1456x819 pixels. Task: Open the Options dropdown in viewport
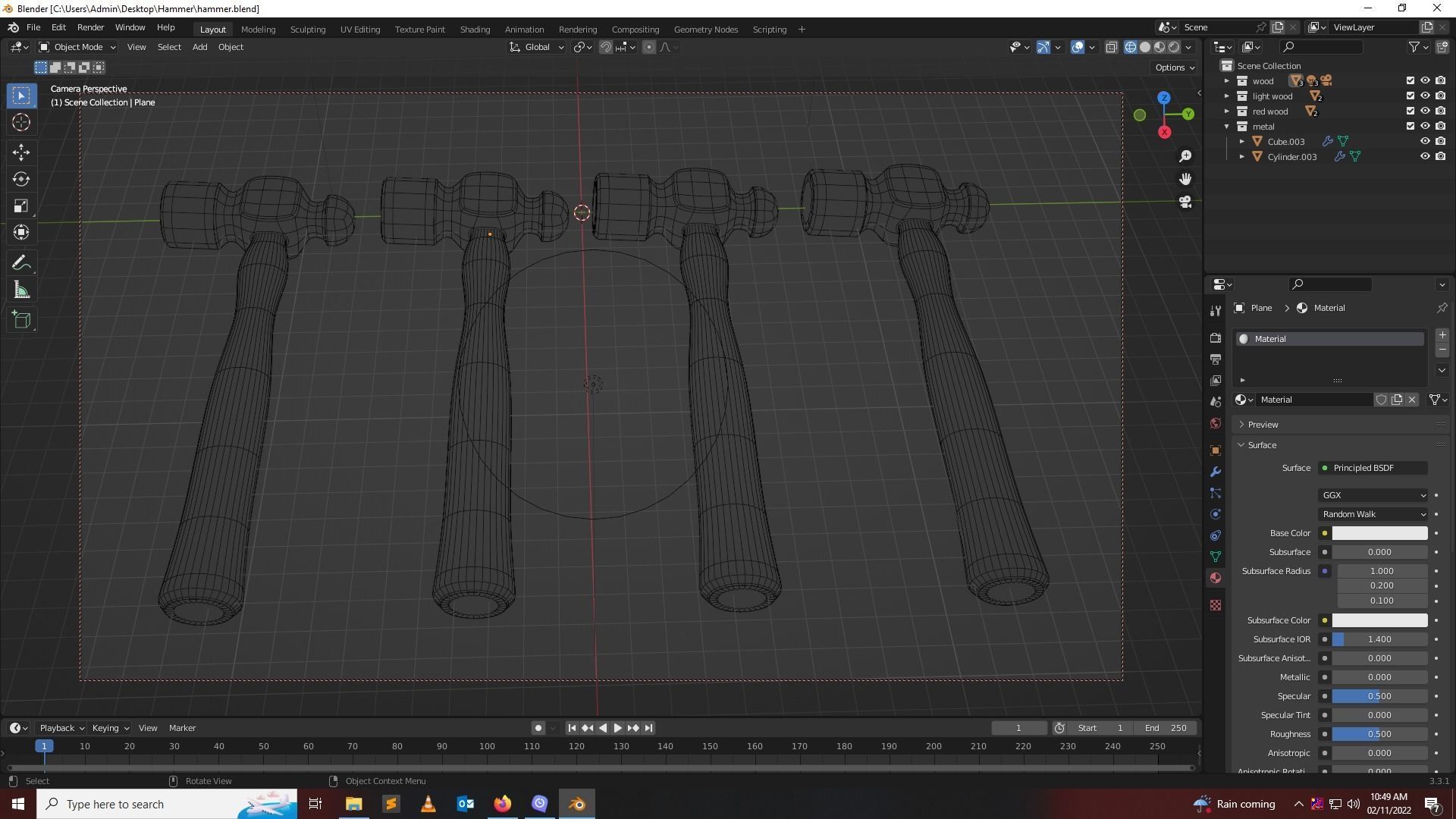click(x=1175, y=67)
